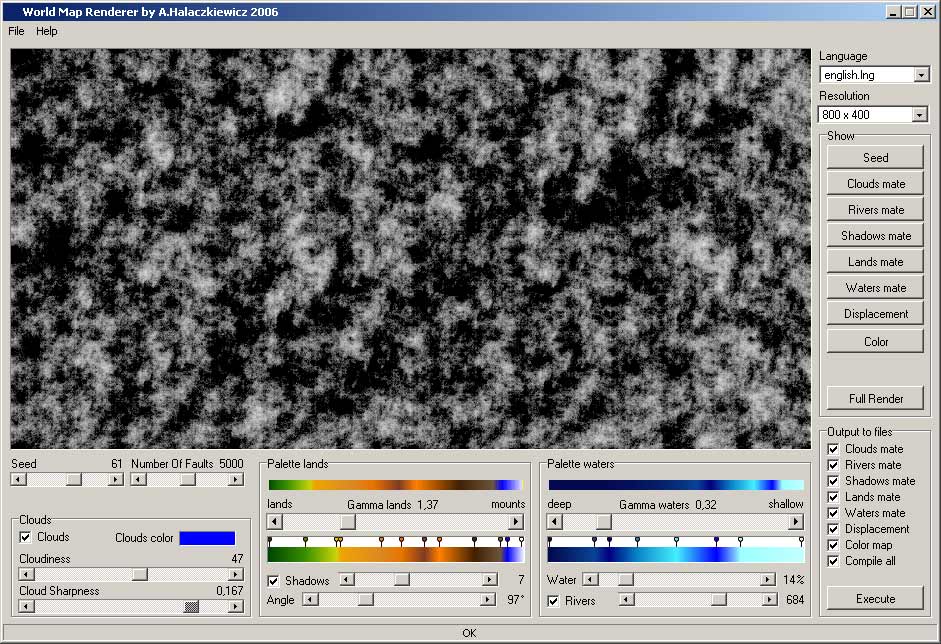Click the Execute button

click(x=875, y=598)
